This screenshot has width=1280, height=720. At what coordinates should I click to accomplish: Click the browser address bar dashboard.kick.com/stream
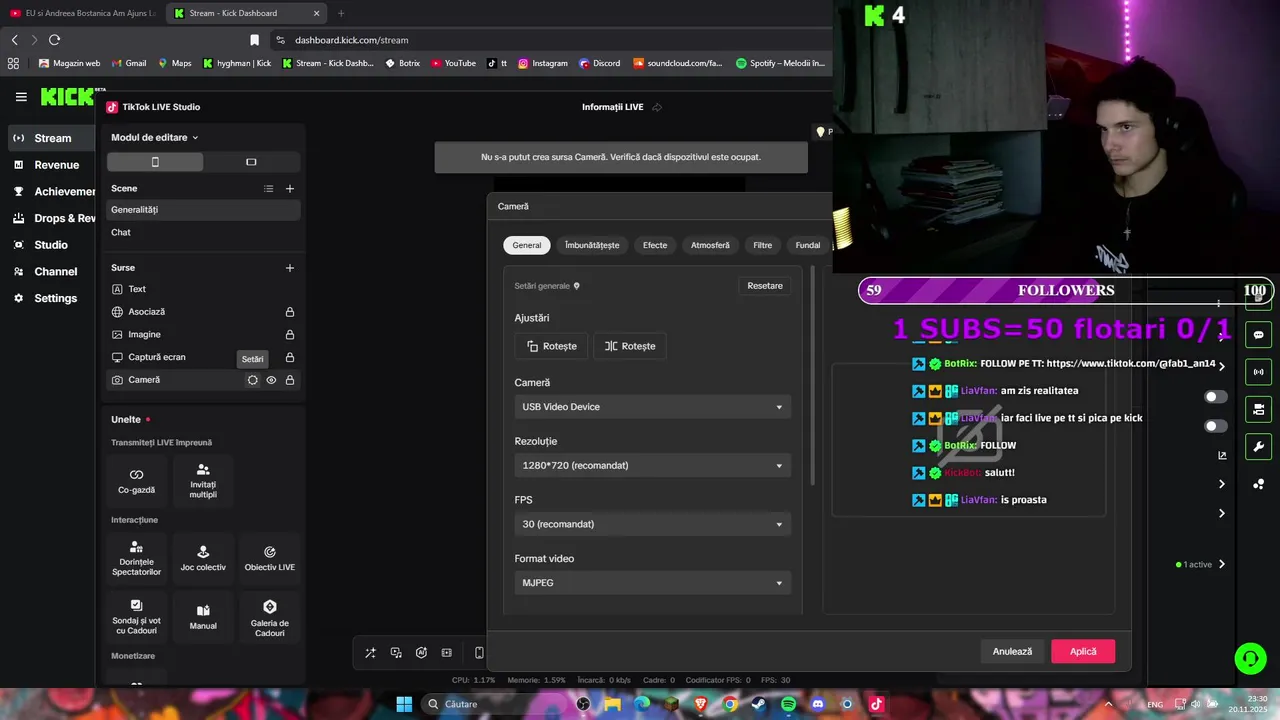(x=352, y=40)
